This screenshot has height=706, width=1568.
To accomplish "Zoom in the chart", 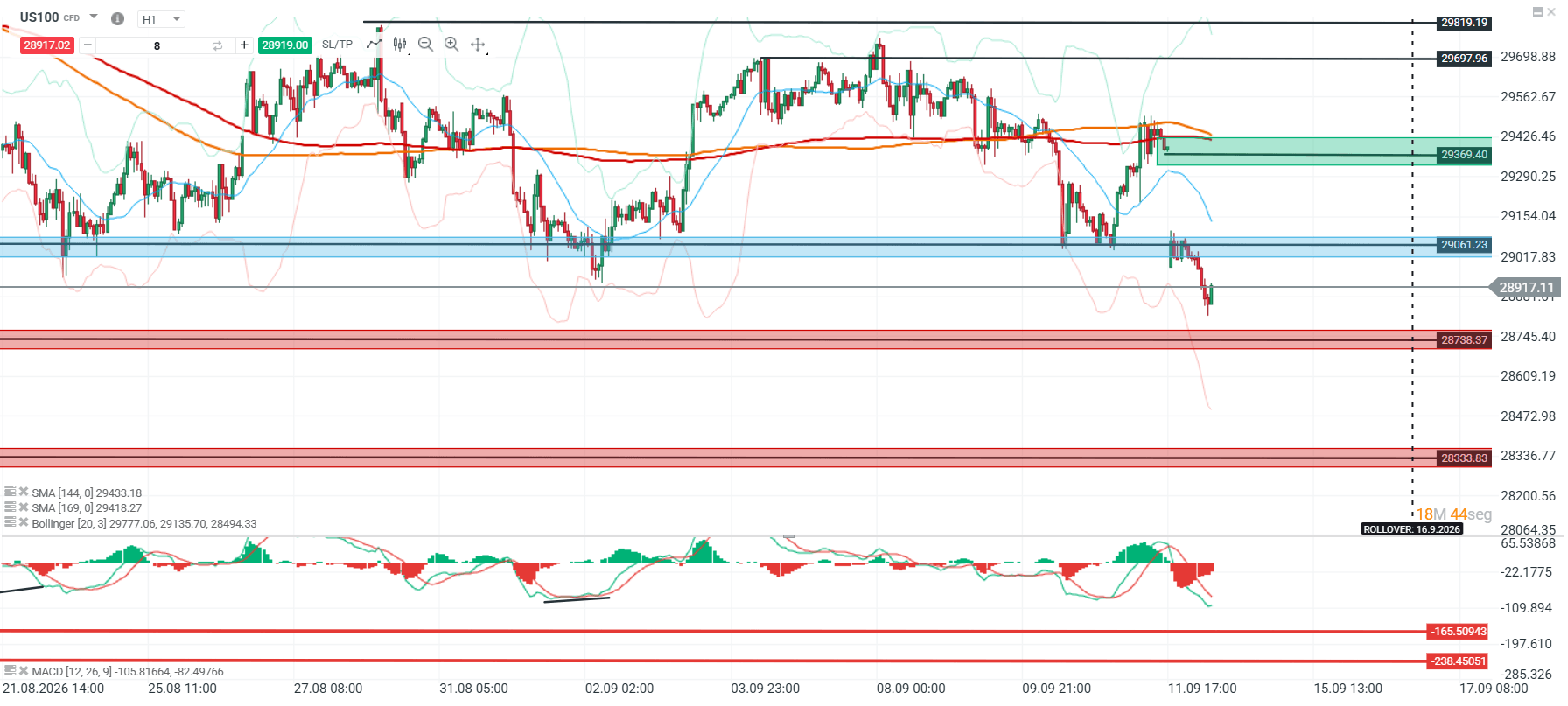I will coord(451,44).
